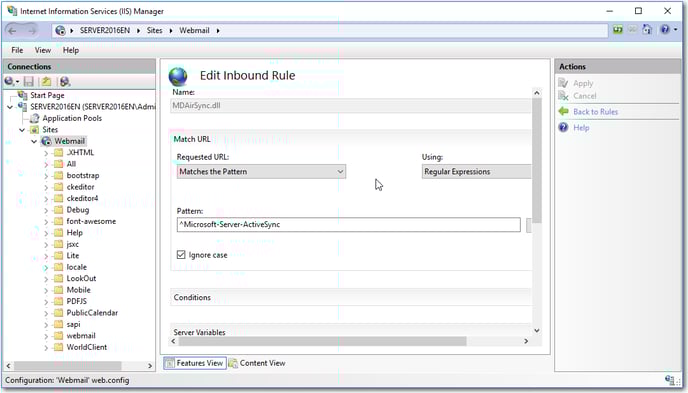This screenshot has width=688, height=393.
Task: Click the SERVER2016EN breadcrumb
Action: [105, 30]
